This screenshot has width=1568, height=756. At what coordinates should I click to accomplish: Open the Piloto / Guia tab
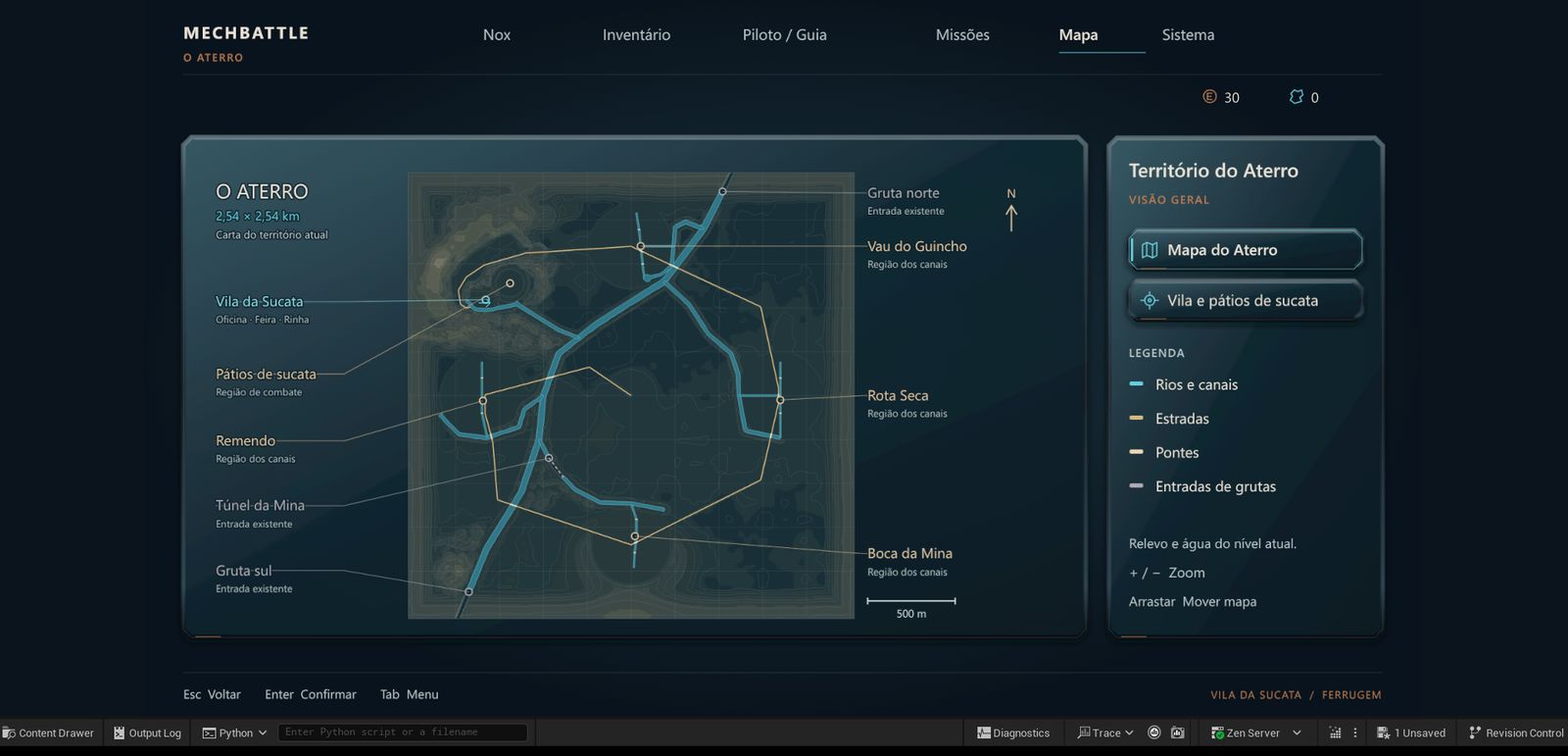click(x=784, y=34)
